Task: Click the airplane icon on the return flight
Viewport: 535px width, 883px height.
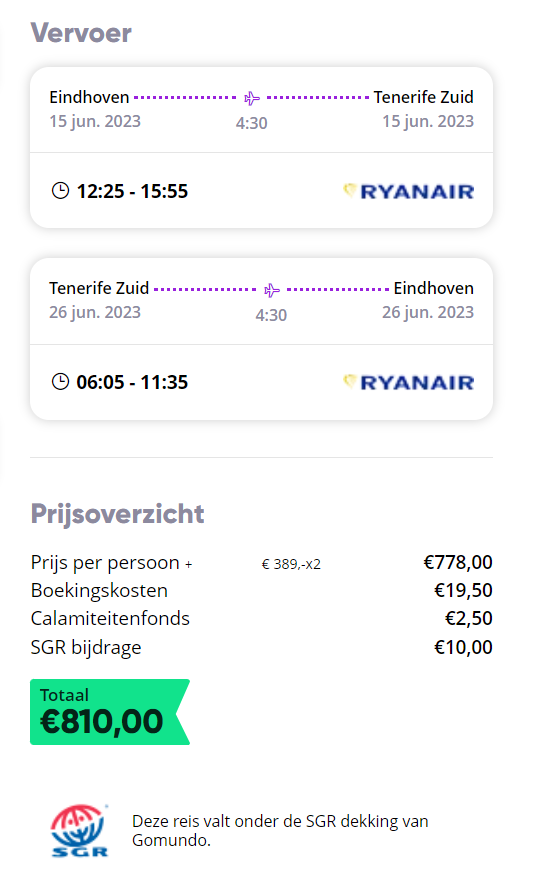Action: point(272,290)
